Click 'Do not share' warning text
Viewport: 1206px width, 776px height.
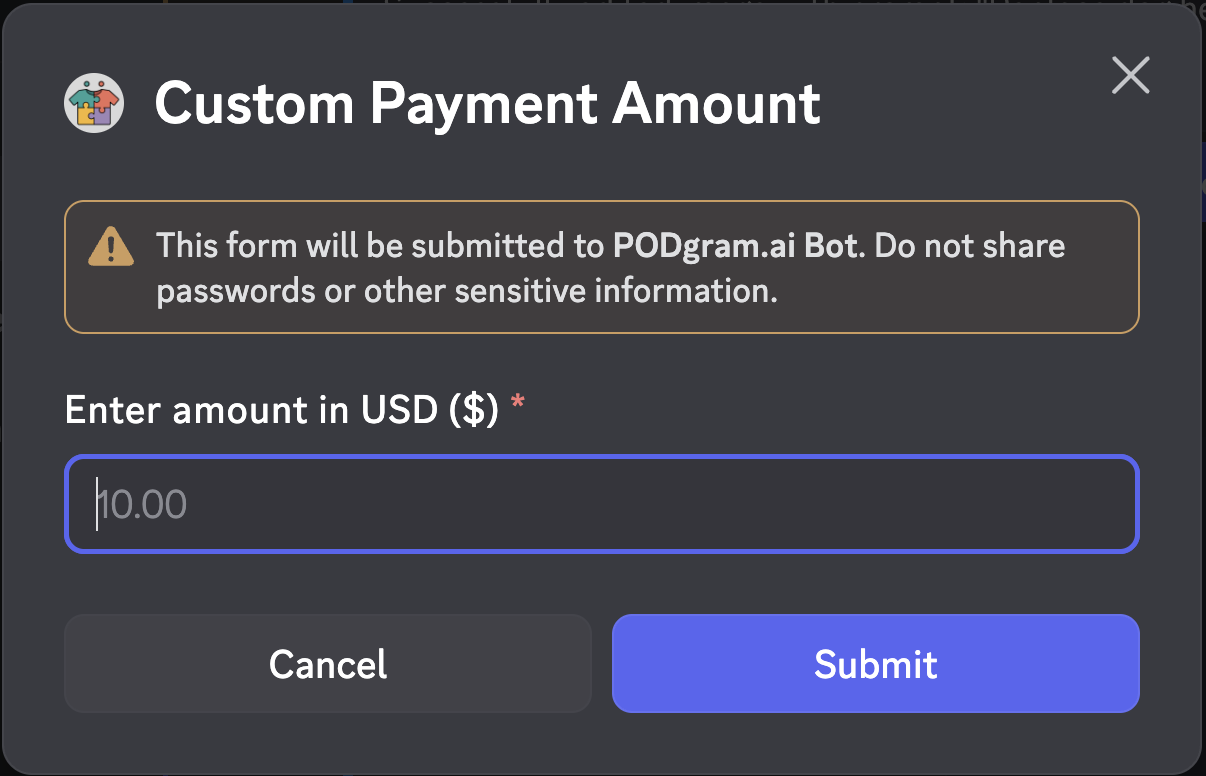970,246
